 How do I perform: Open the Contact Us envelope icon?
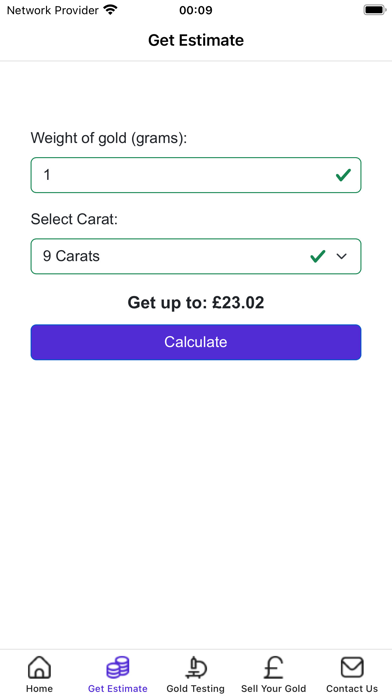(352, 667)
